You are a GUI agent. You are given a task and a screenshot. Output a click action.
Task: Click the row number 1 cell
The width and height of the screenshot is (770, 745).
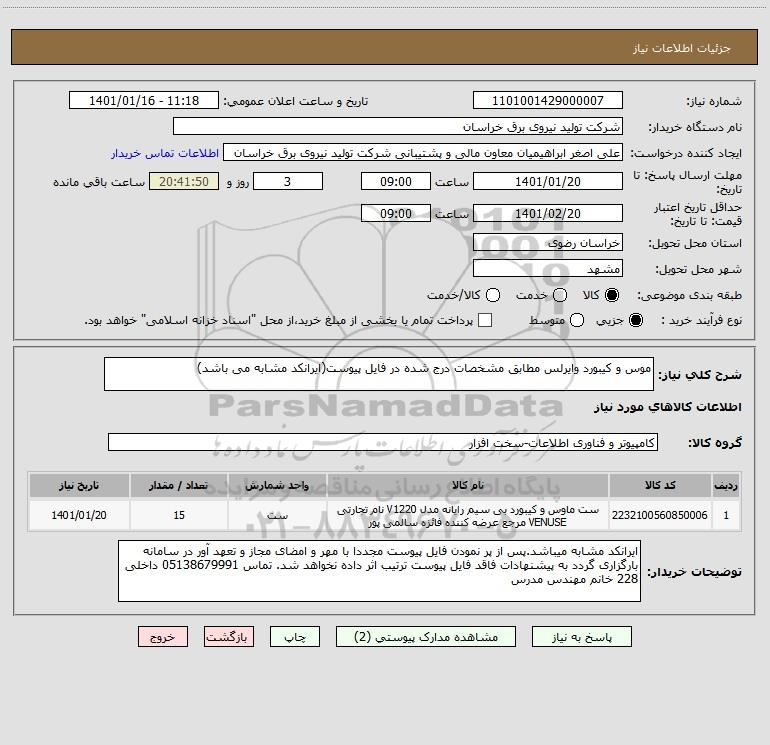coord(726,515)
